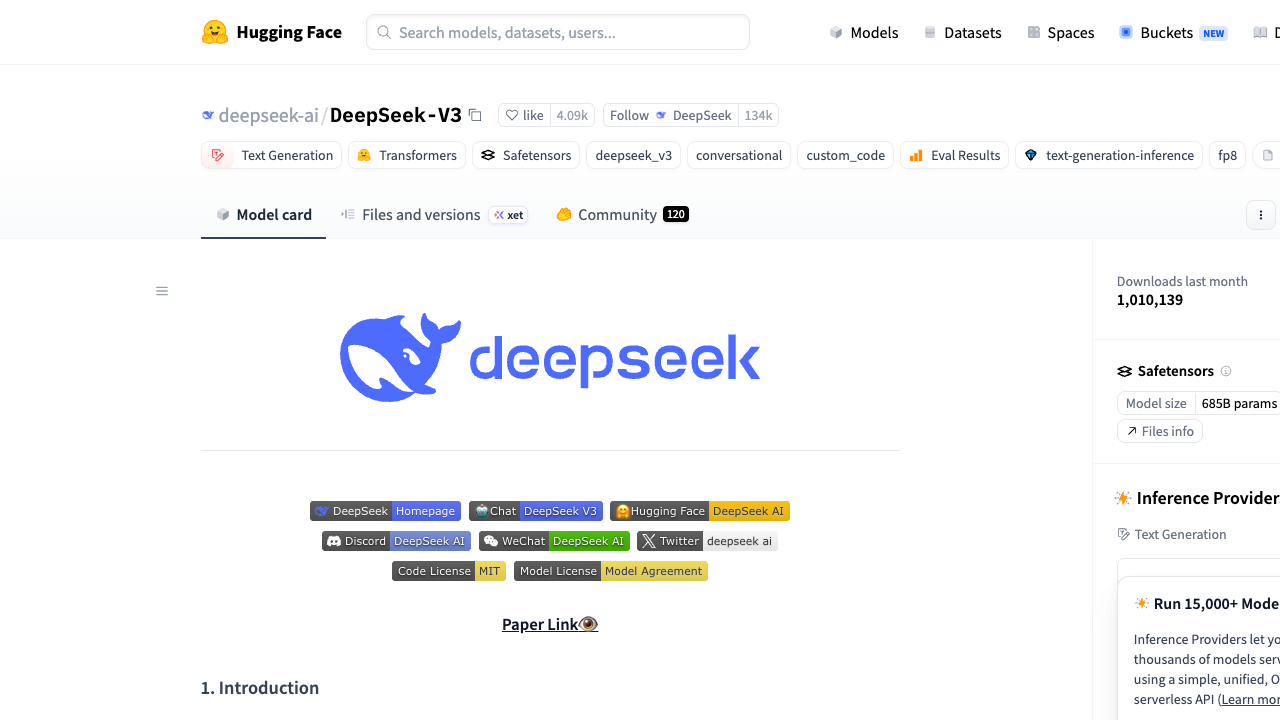Viewport: 1280px width, 720px height.
Task: Click the Hugging Face emoji logo
Action: [214, 32]
